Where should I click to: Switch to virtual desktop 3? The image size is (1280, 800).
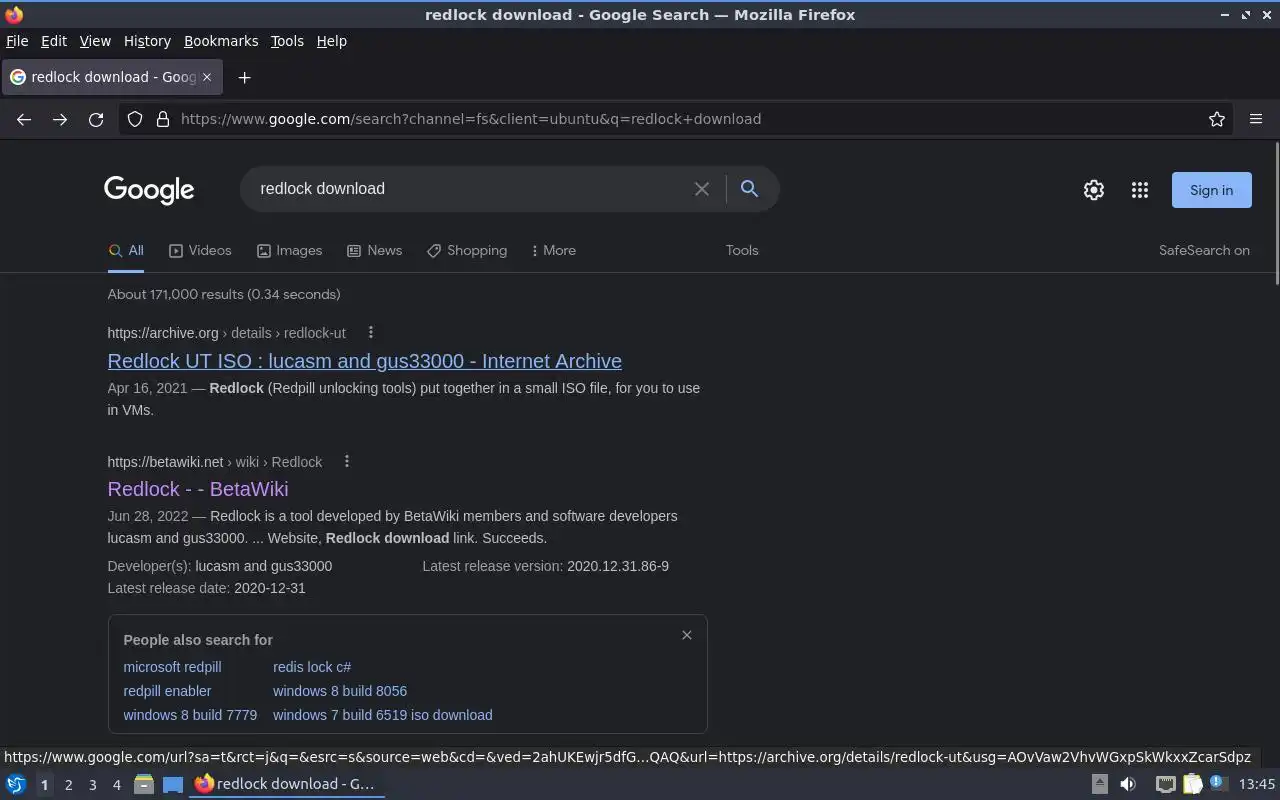93,785
